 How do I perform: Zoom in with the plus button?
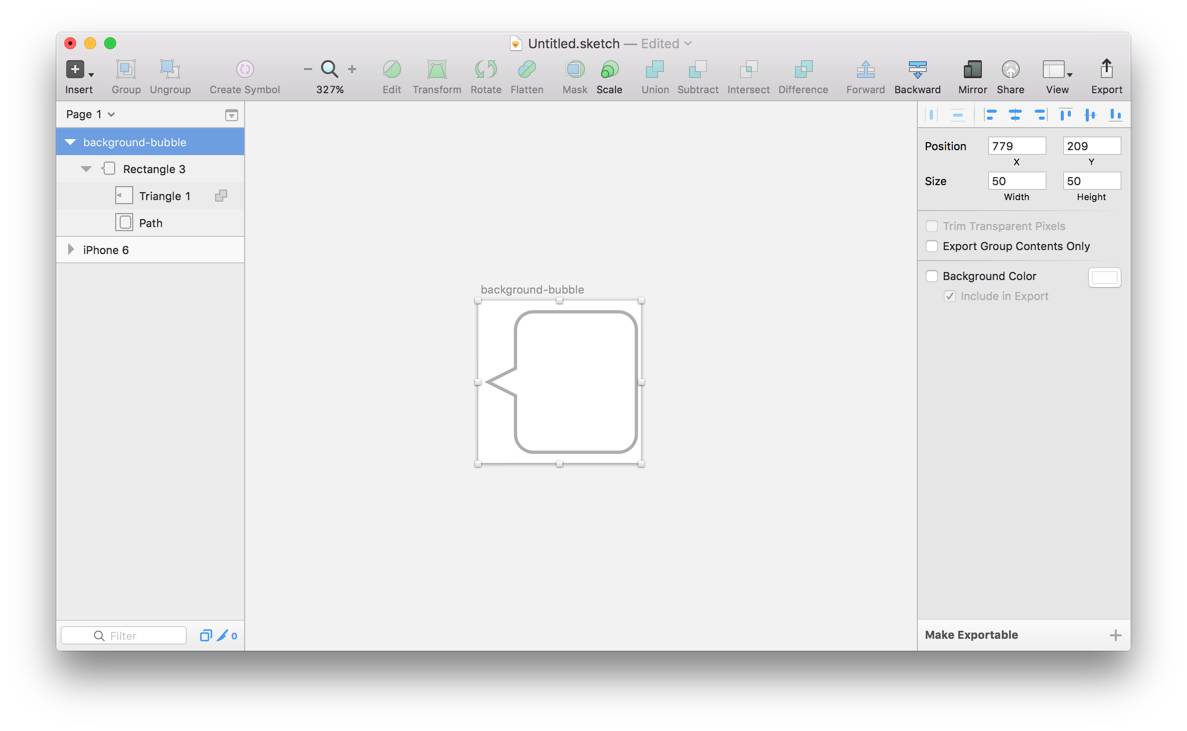[352, 69]
